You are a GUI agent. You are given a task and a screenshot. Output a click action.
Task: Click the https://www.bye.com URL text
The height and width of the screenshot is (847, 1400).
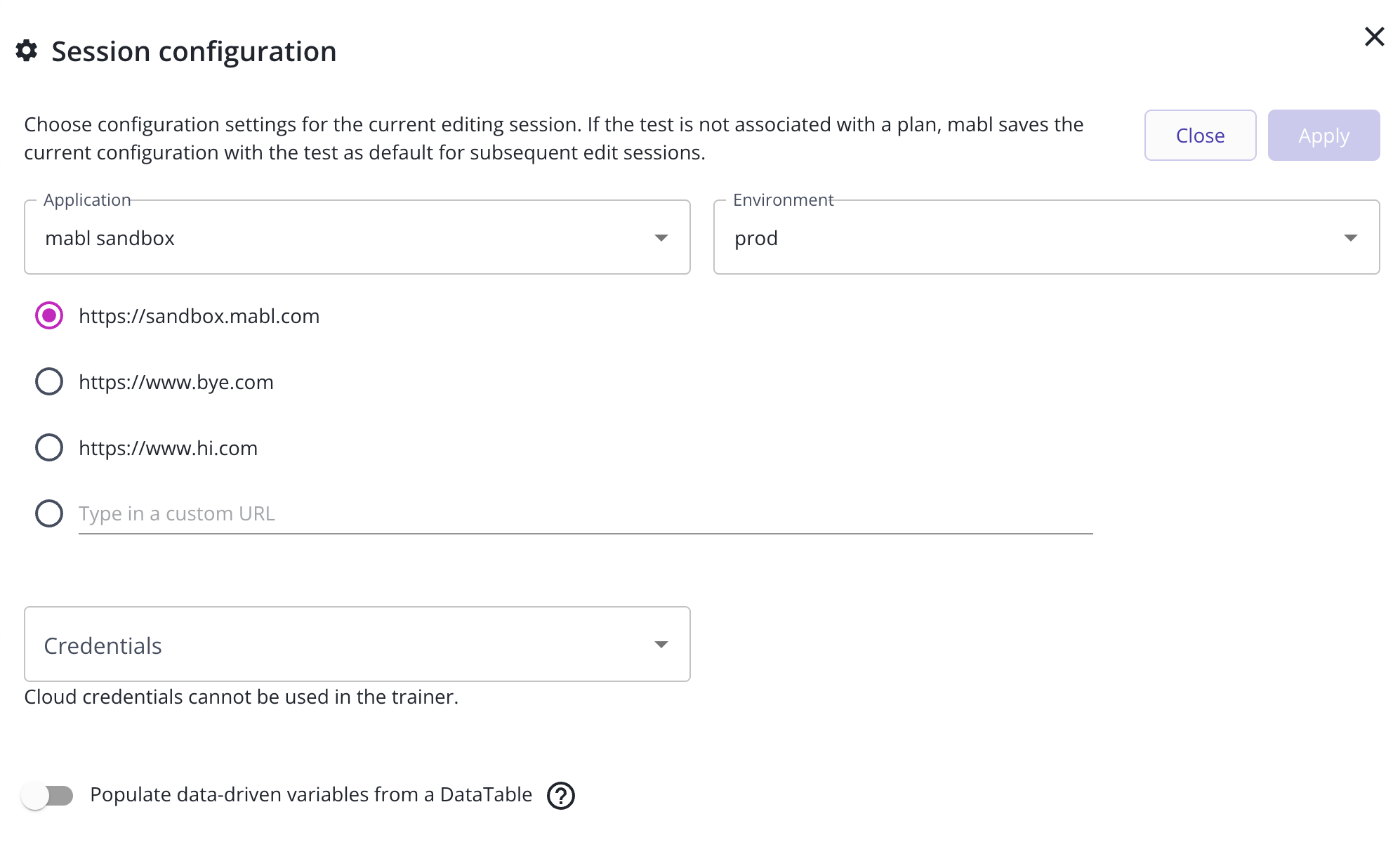pyautogui.click(x=176, y=382)
